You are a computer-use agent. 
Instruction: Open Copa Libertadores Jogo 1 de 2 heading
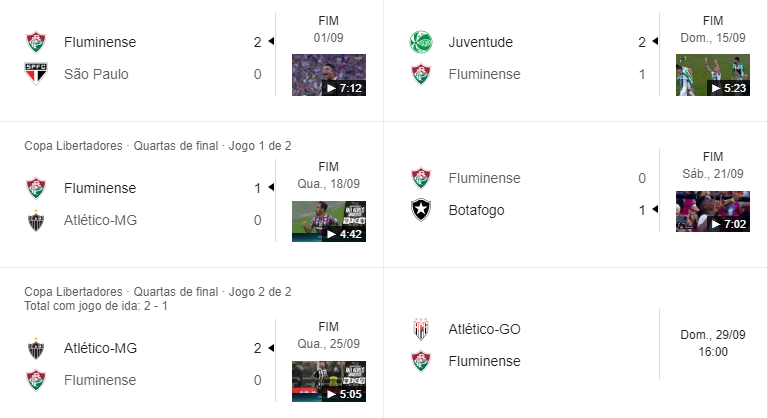point(158,146)
